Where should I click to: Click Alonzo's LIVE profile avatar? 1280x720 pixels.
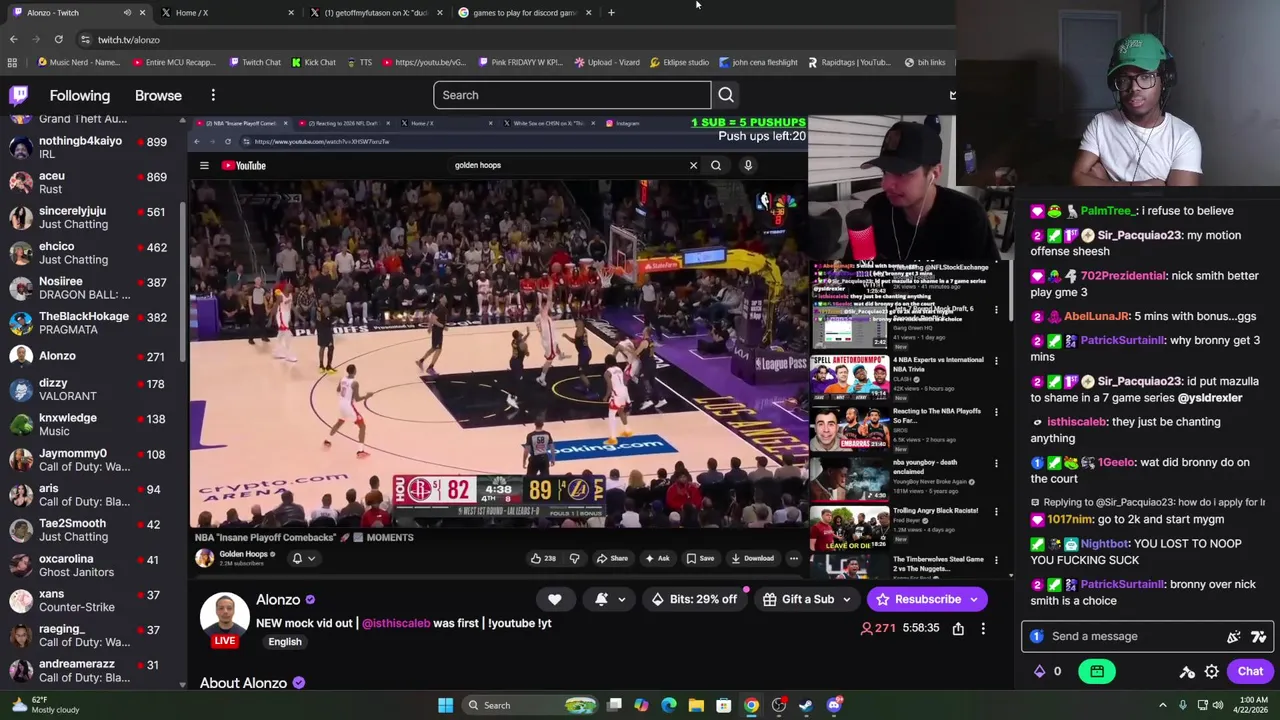tap(224, 617)
